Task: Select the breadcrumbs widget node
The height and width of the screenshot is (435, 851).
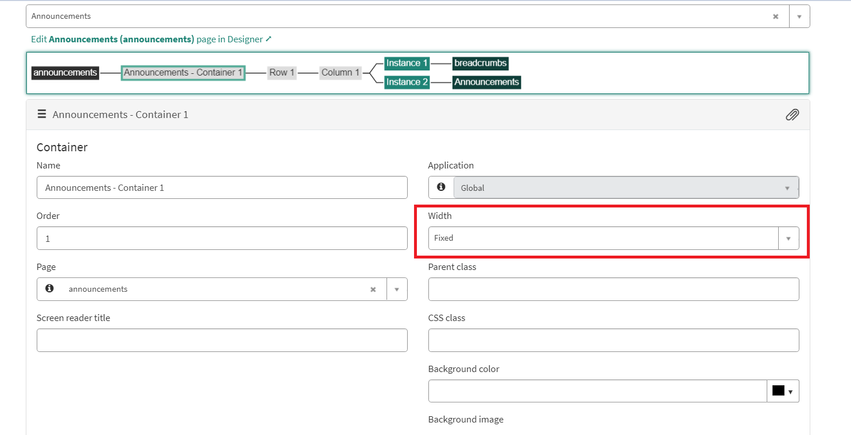Action: (x=480, y=63)
